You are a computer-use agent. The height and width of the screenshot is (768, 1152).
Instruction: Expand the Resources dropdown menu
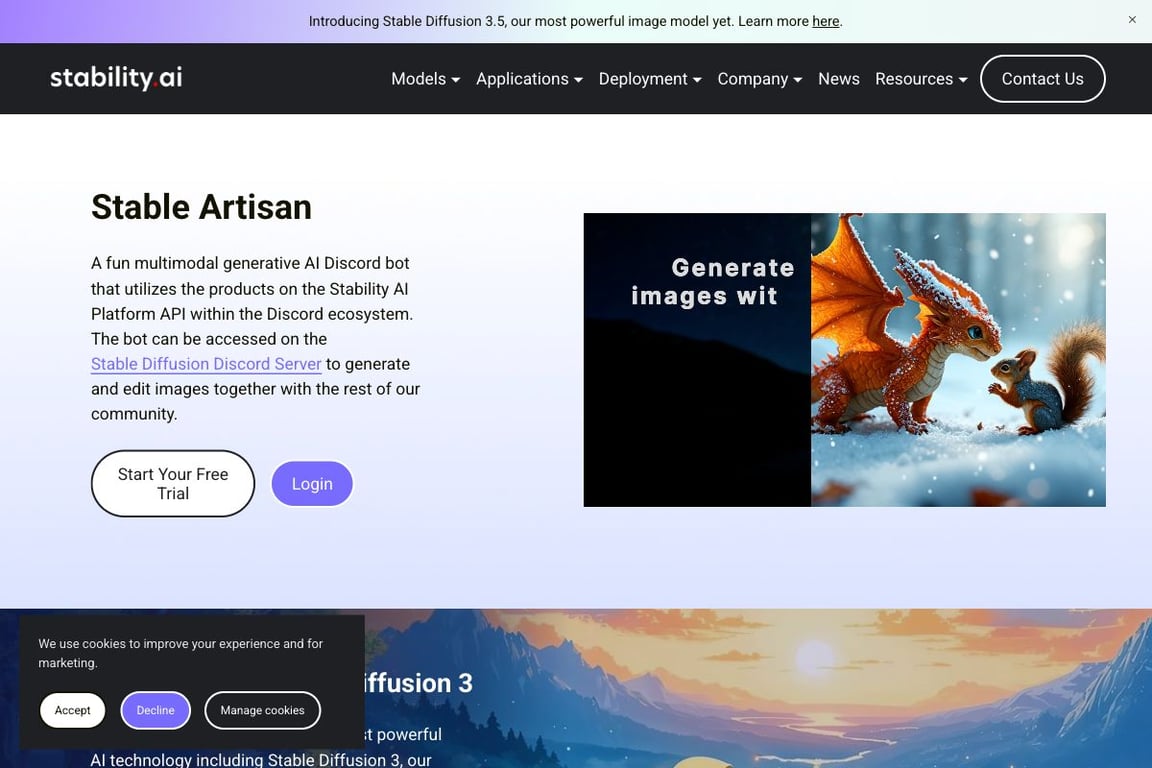click(921, 79)
